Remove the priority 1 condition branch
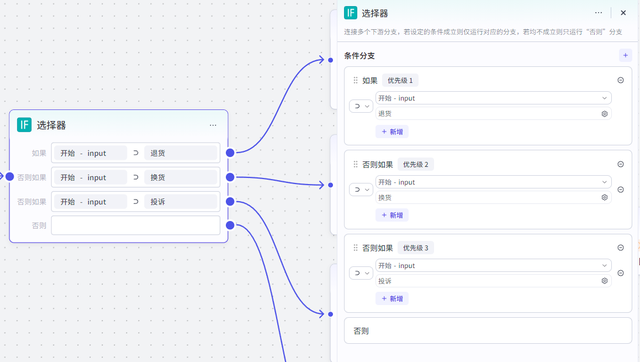This screenshot has width=640, height=362. pyautogui.click(x=620, y=80)
